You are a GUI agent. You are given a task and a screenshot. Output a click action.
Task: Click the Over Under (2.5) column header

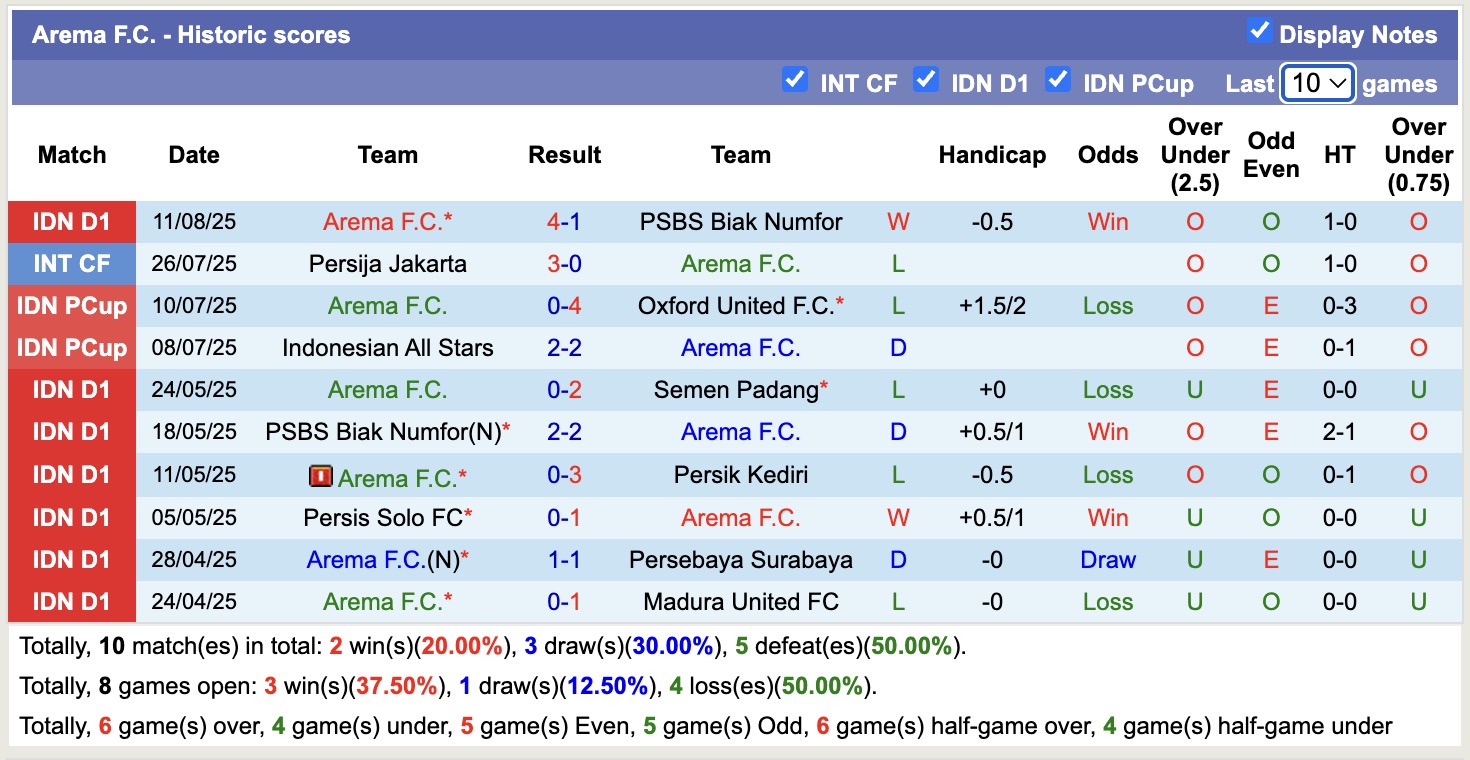click(x=1195, y=155)
